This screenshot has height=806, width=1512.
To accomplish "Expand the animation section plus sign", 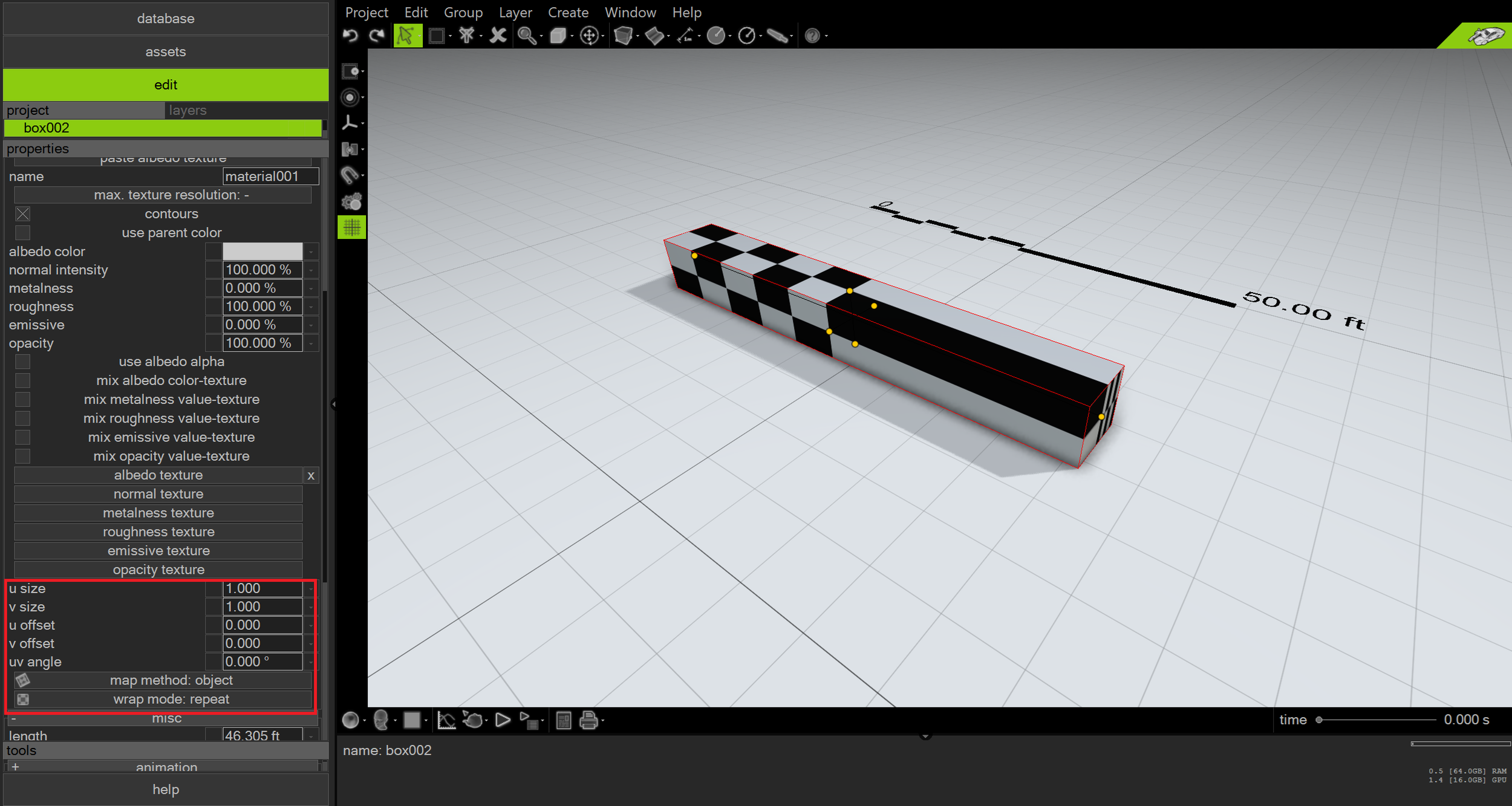I will [x=15, y=767].
